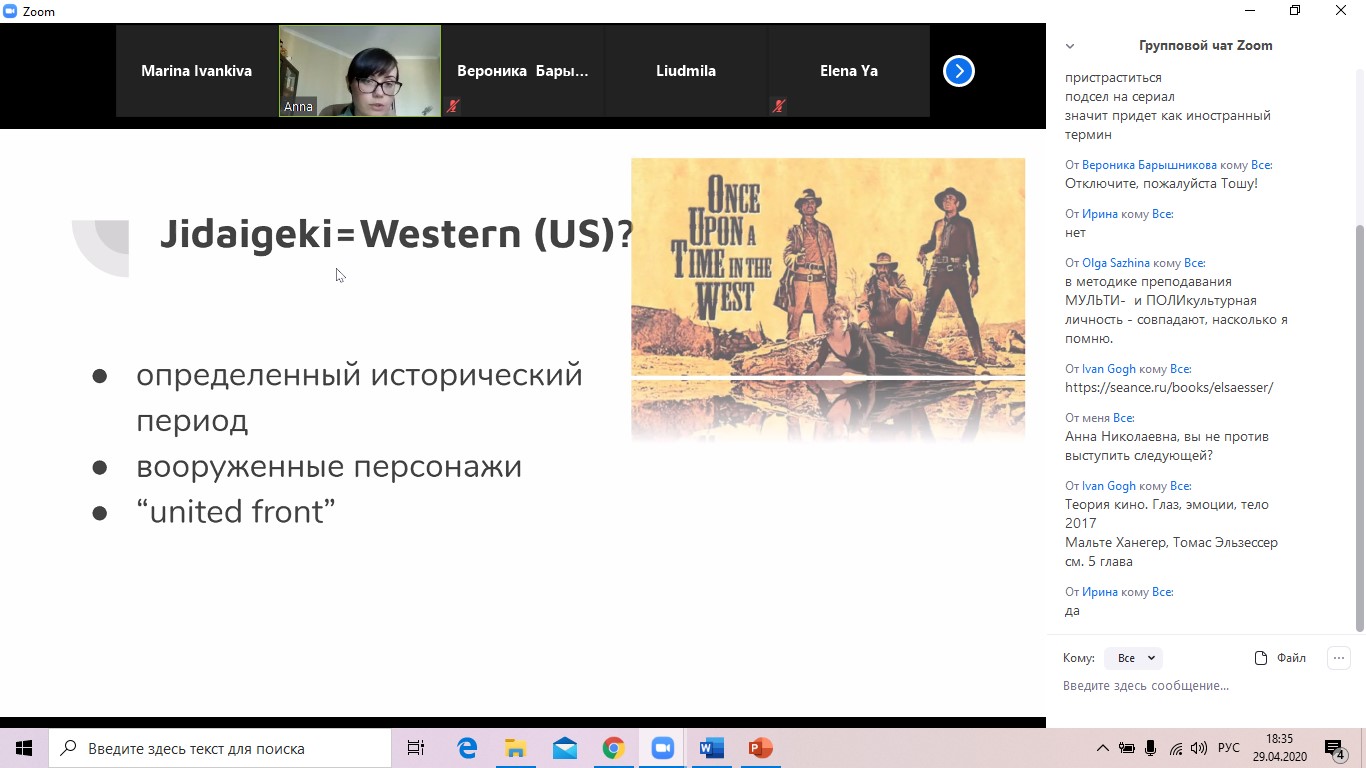Click muted microphone icon on Вероника's tile
This screenshot has height=768, width=1366.
[453, 106]
